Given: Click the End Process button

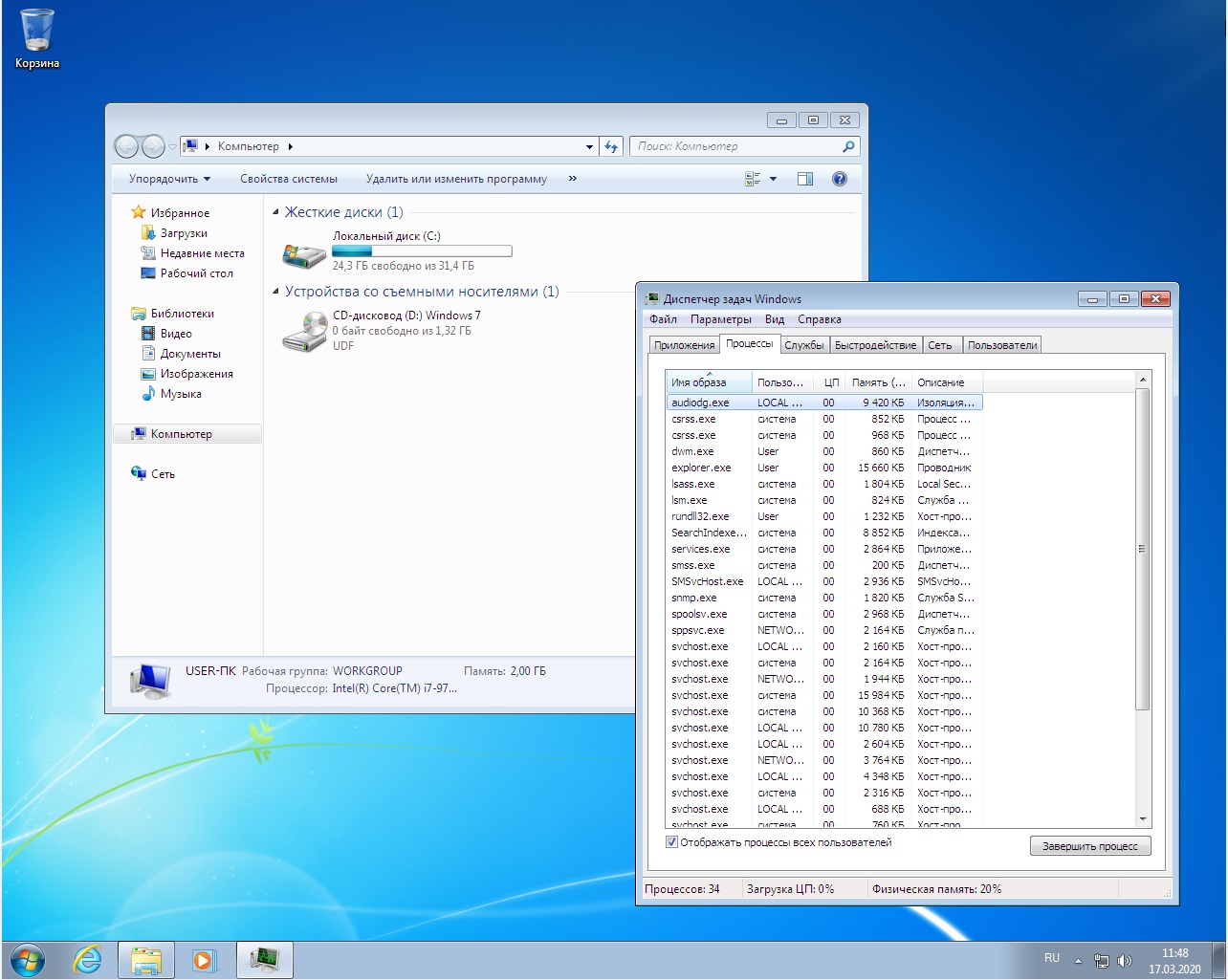Looking at the screenshot, I should 1089,846.
